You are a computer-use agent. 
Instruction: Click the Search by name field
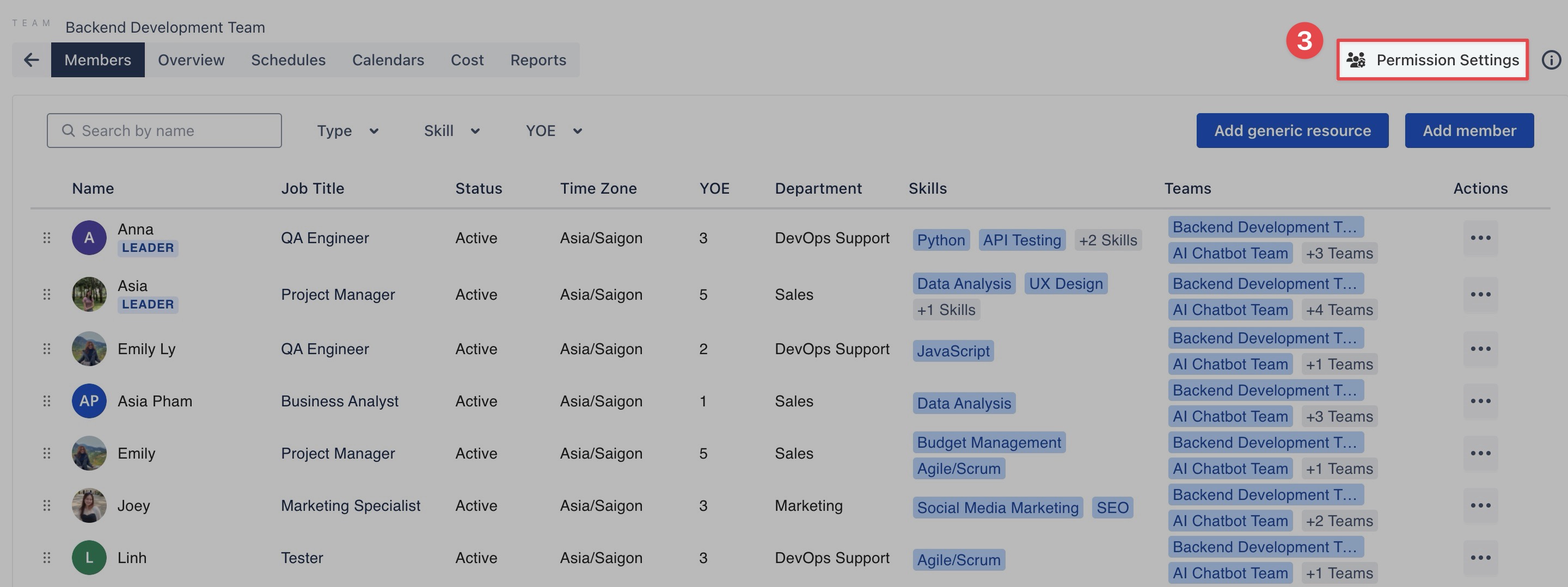164,131
